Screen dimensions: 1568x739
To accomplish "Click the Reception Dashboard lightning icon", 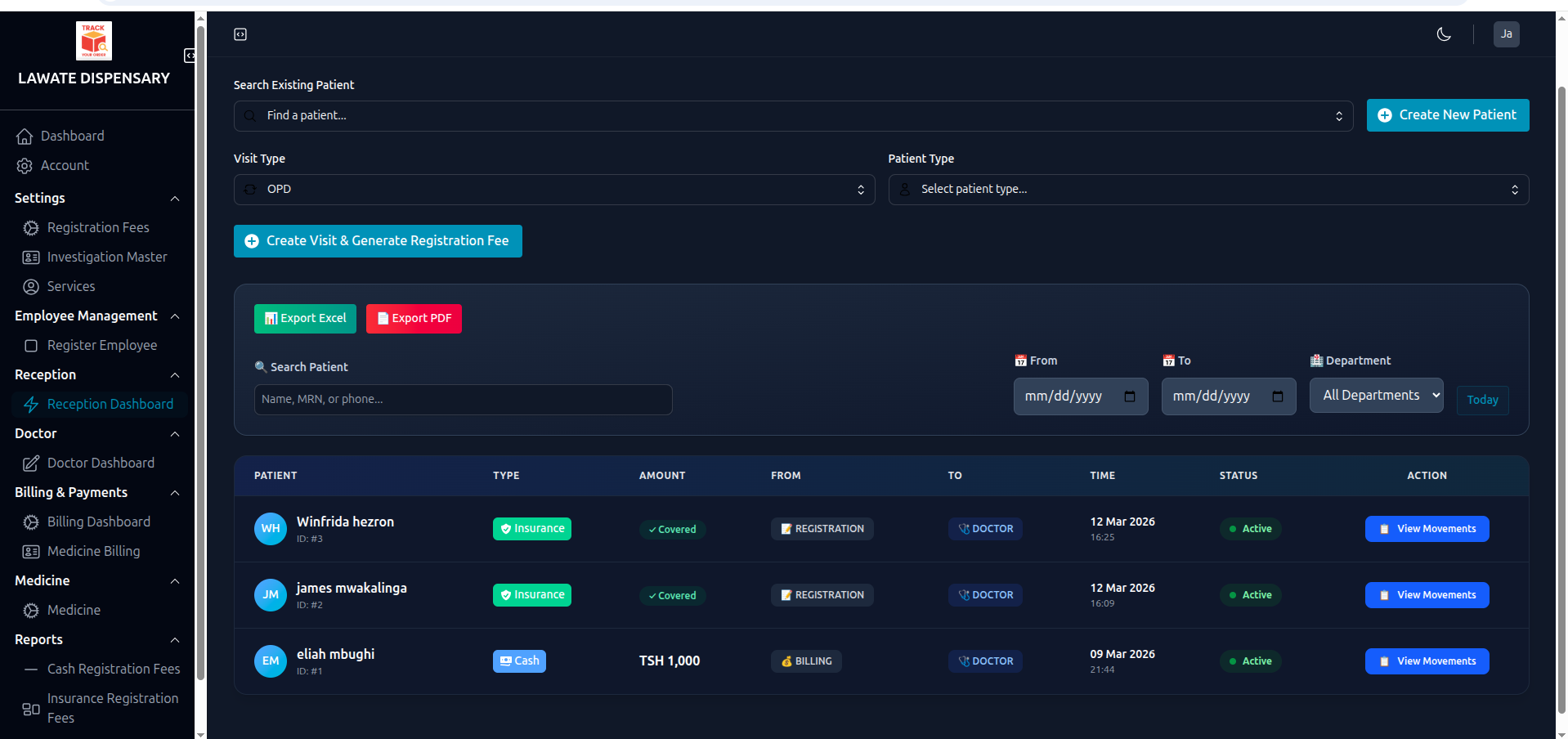I will click(x=31, y=404).
